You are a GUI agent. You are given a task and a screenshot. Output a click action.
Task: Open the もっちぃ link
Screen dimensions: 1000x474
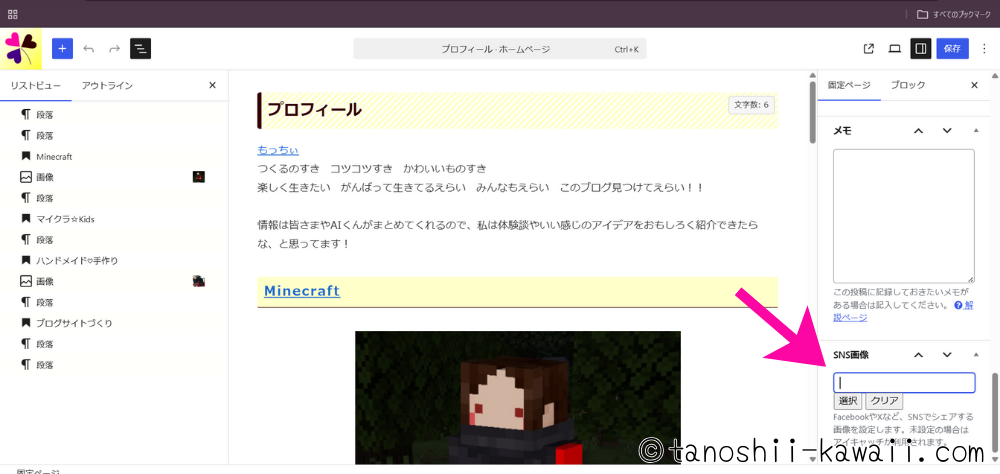278,151
